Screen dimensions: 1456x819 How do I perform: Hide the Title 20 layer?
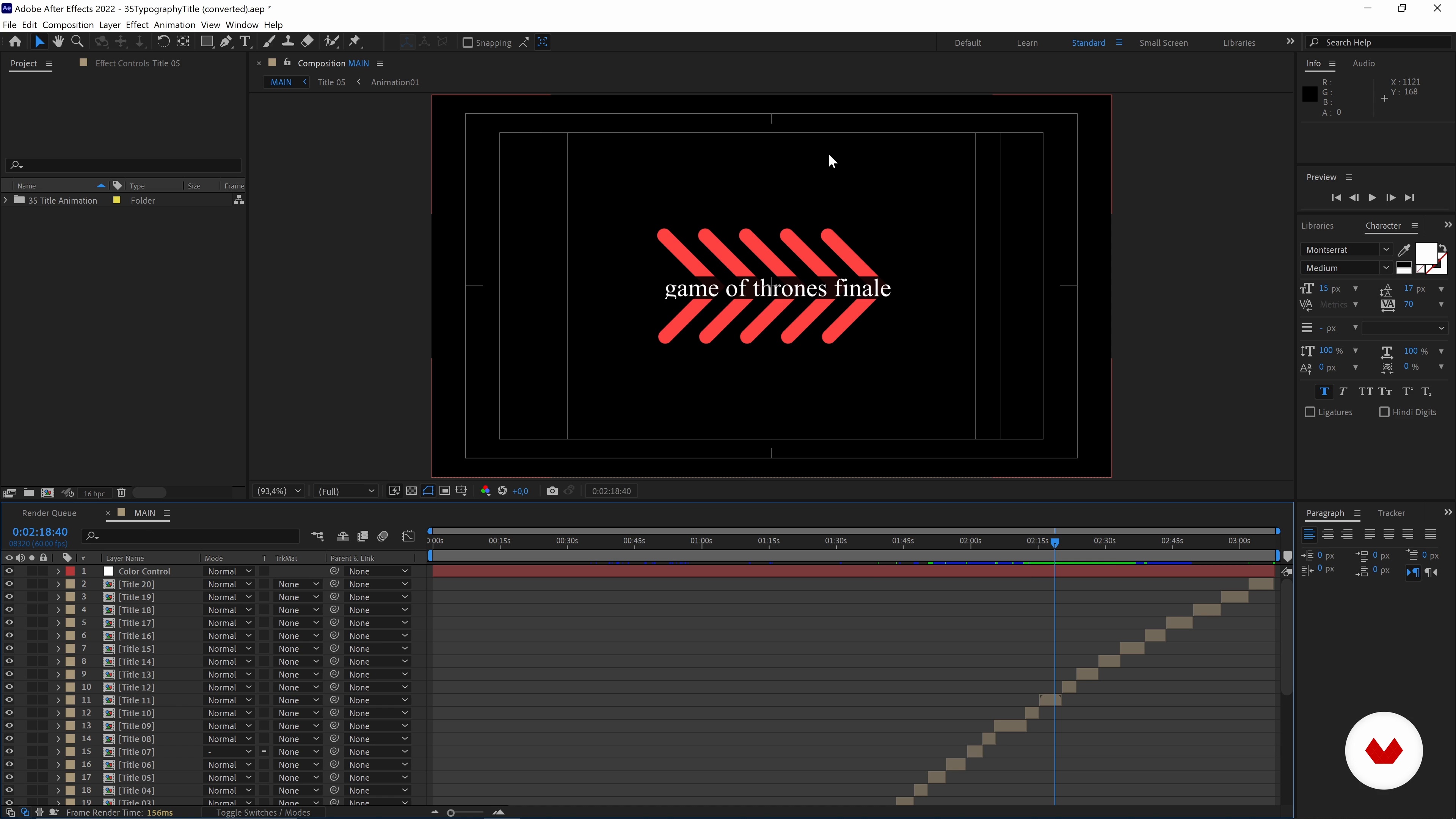(x=9, y=584)
